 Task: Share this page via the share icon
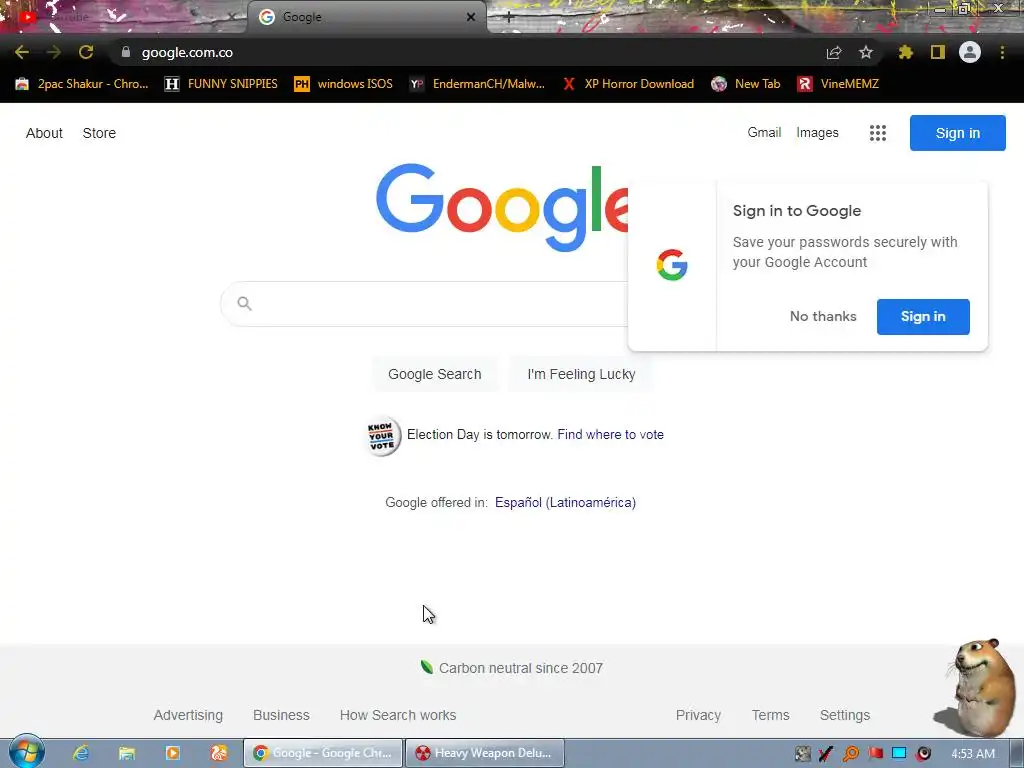click(834, 52)
